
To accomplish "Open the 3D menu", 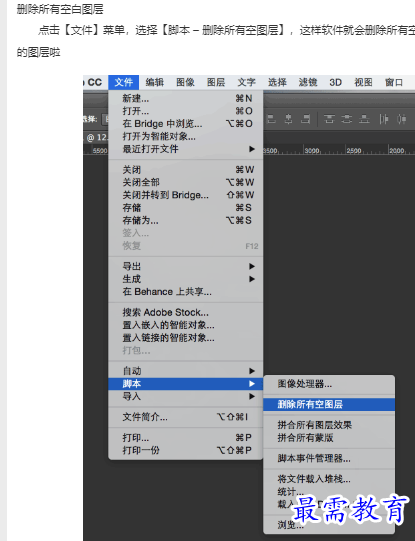I will click(335, 82).
